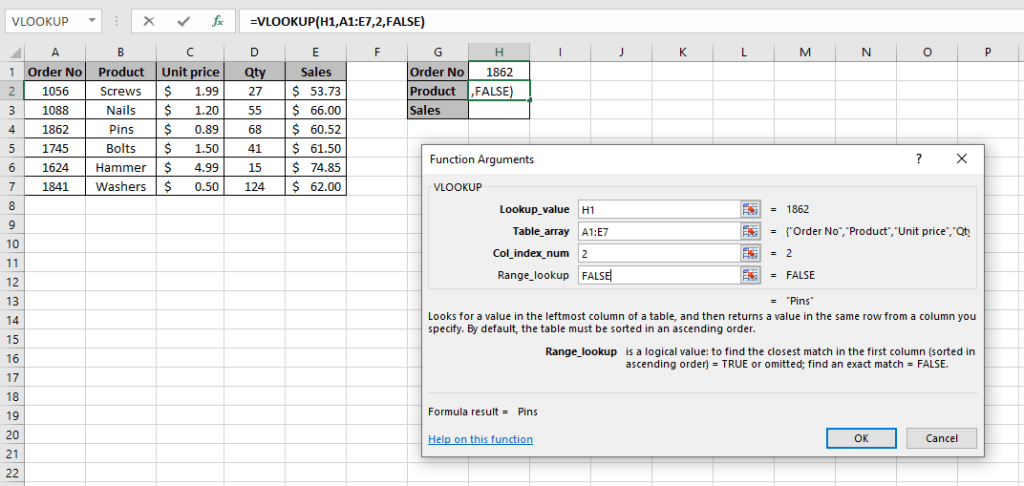This screenshot has height=486, width=1024.
Task: Select row 8 header
Action: click(x=12, y=206)
